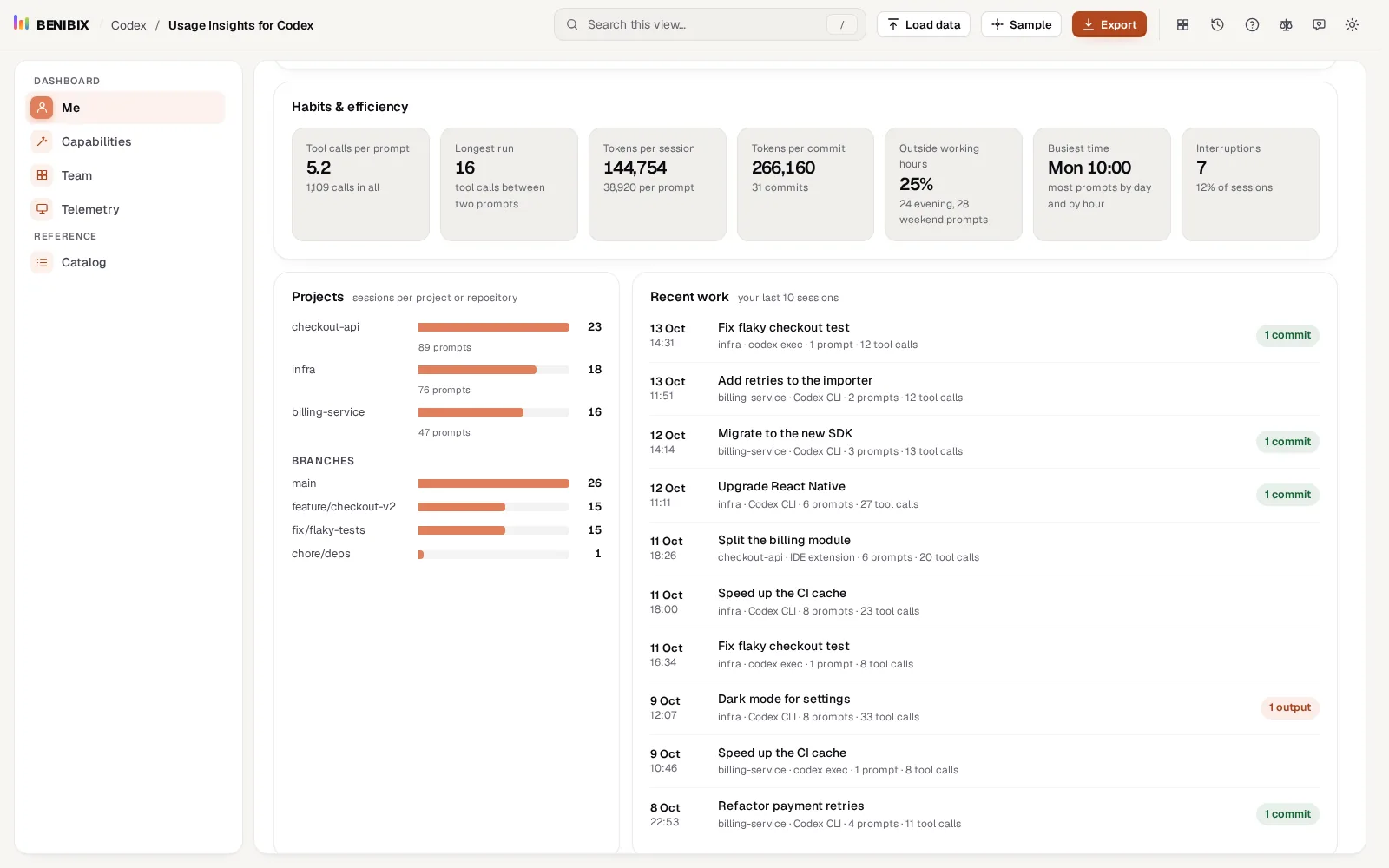Open the Capabilities label in sidebar
The height and width of the screenshot is (868, 1389).
(x=96, y=141)
